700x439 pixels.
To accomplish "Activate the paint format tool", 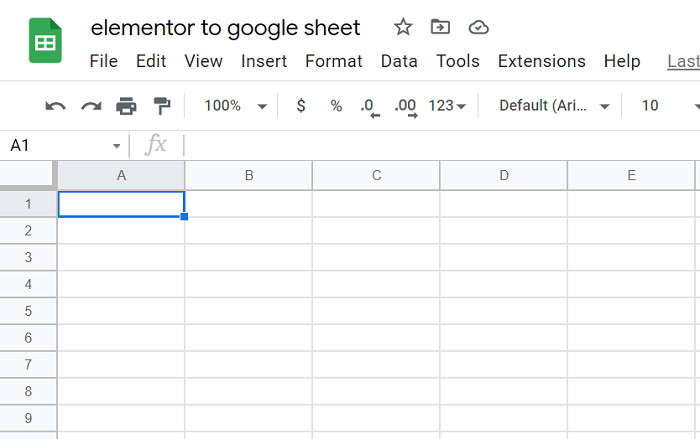I will pos(162,106).
